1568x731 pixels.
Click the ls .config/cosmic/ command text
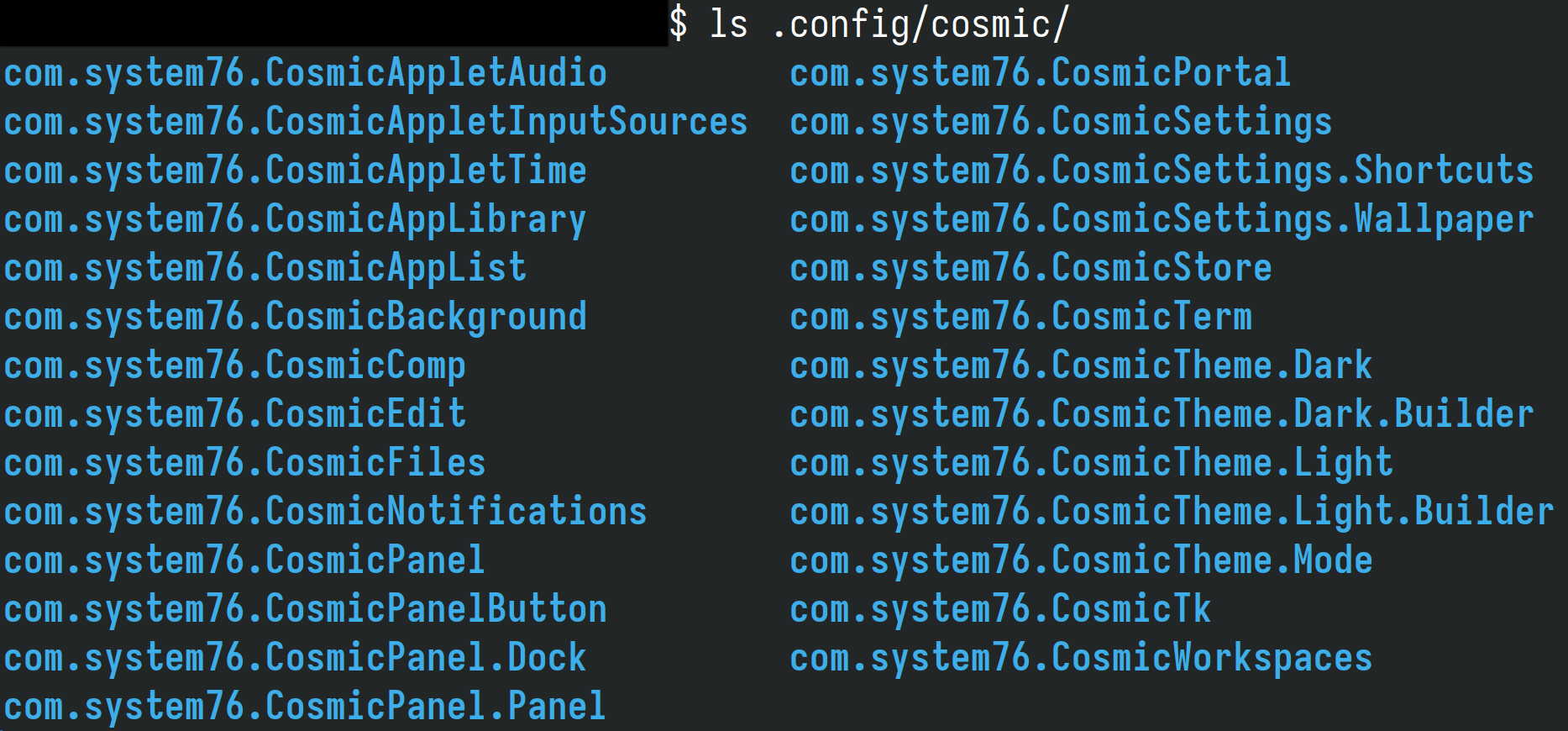[x=889, y=24]
